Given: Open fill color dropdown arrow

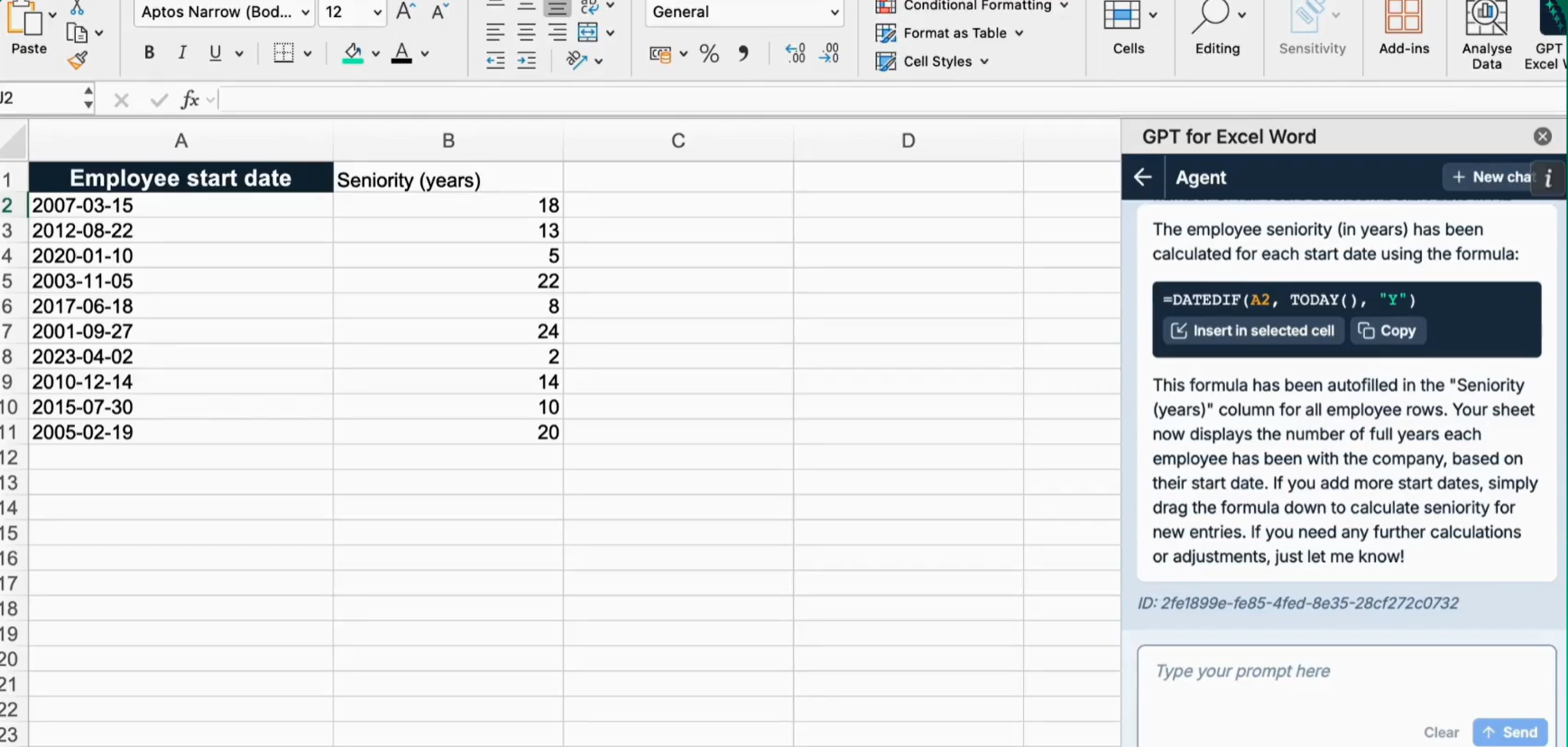Looking at the screenshot, I should [x=375, y=54].
